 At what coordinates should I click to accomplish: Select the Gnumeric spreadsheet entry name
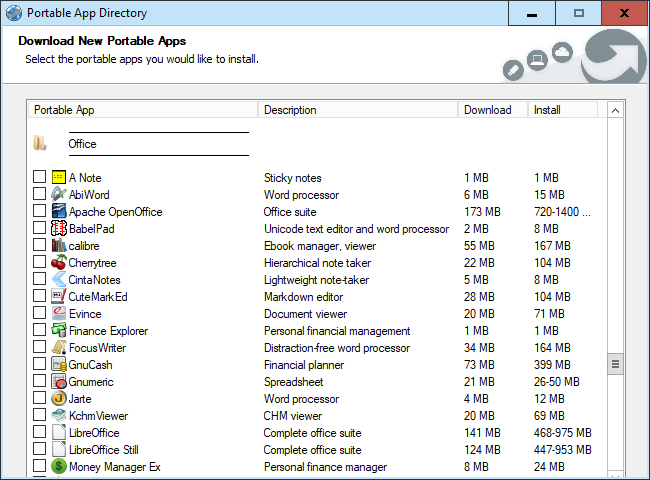(x=93, y=382)
